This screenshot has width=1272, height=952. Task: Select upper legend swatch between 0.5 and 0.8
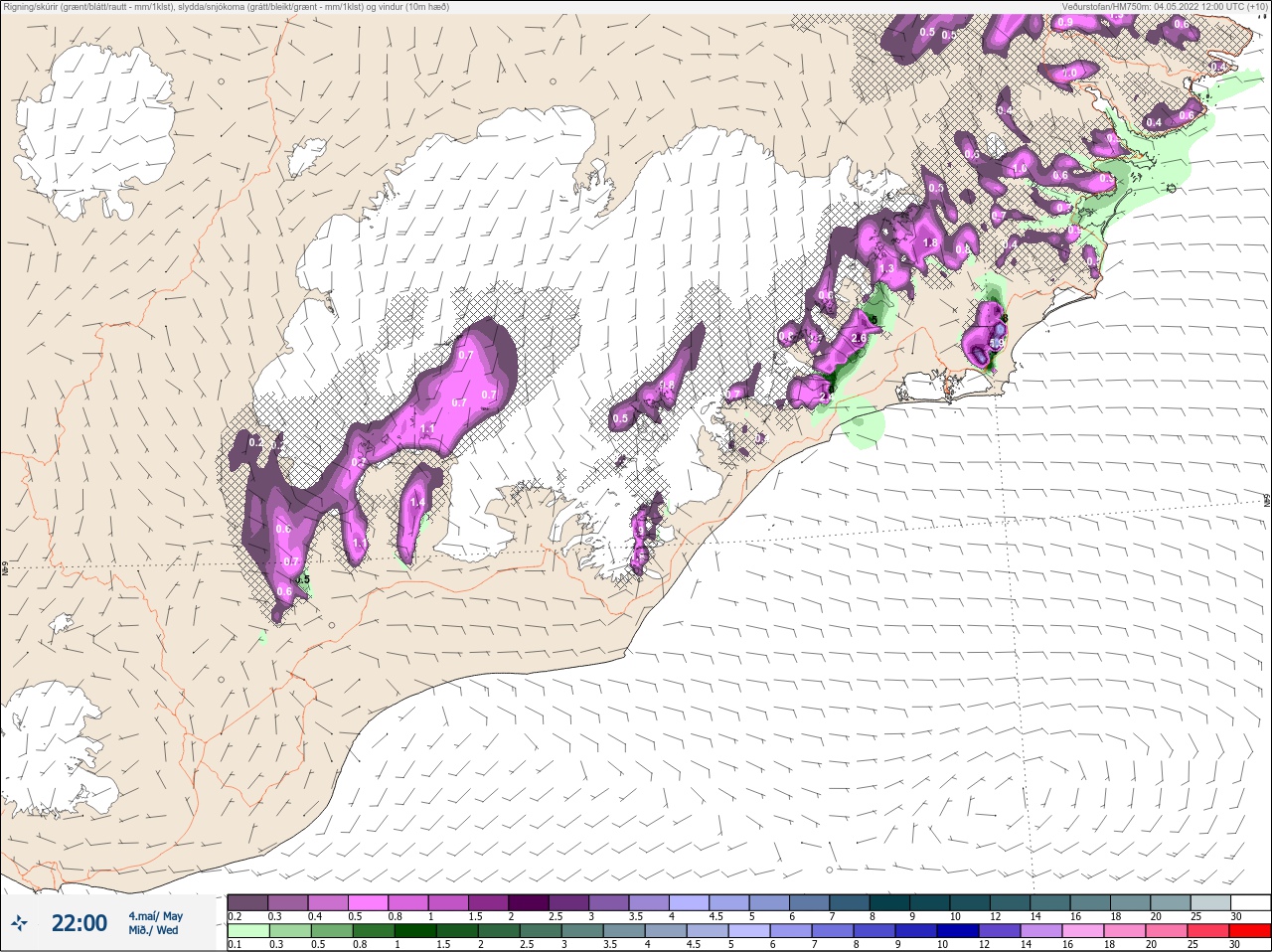368,902
